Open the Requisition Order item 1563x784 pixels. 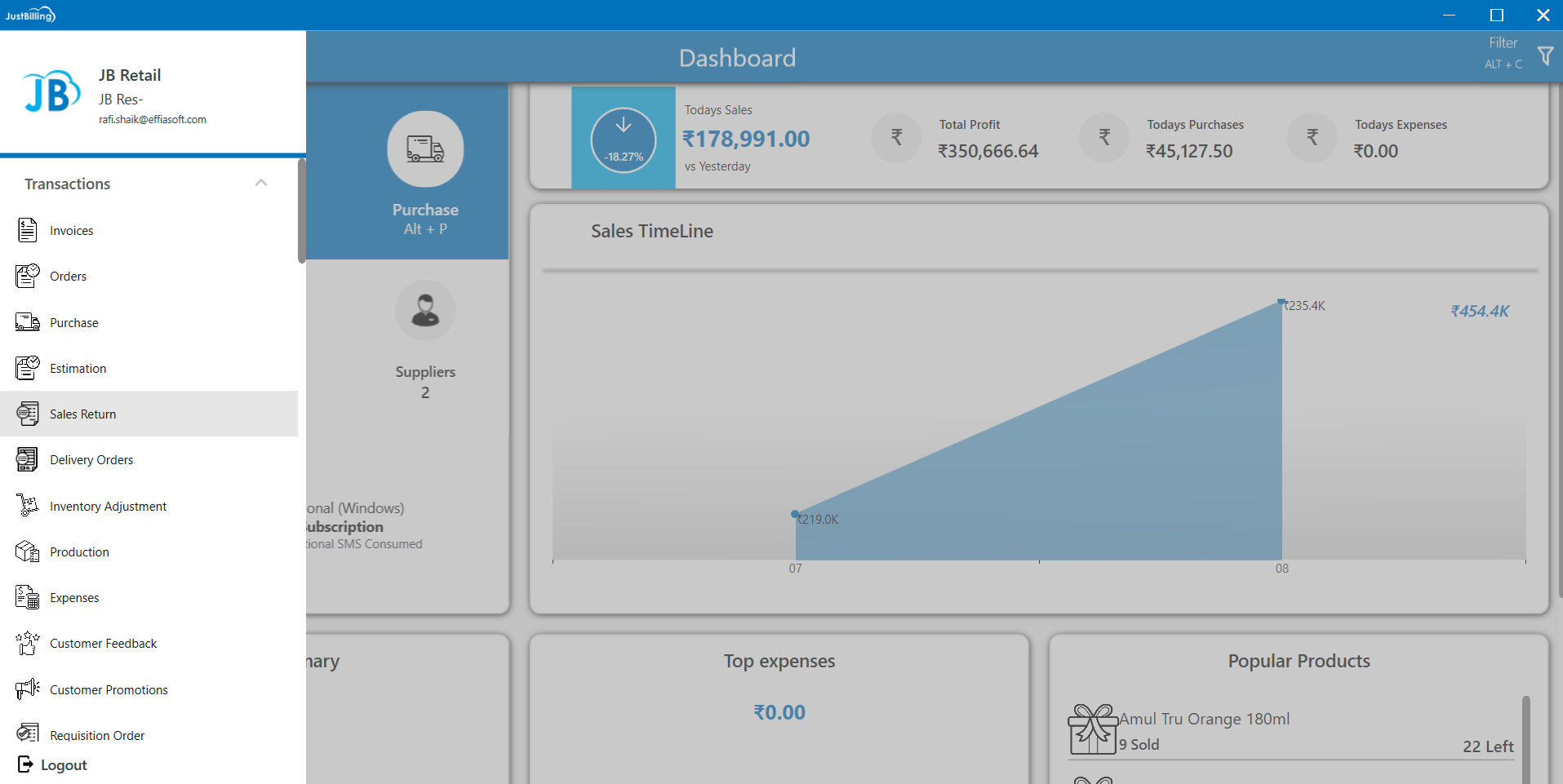pos(96,736)
